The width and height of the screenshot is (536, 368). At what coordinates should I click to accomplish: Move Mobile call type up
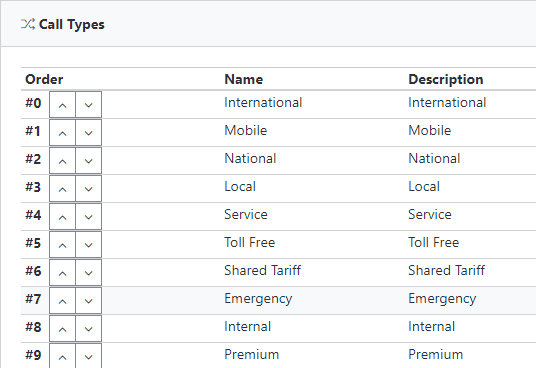(x=63, y=133)
